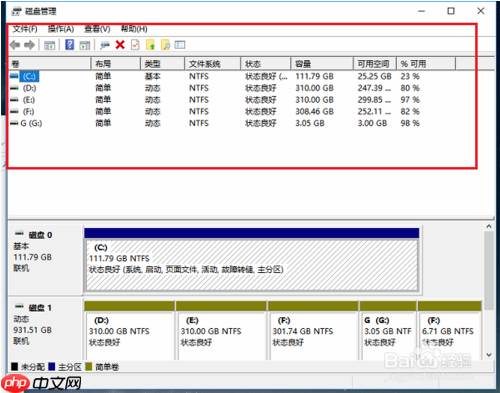Click the settings list view icon
Viewport: 500px width, 393px height.
[x=180, y=45]
